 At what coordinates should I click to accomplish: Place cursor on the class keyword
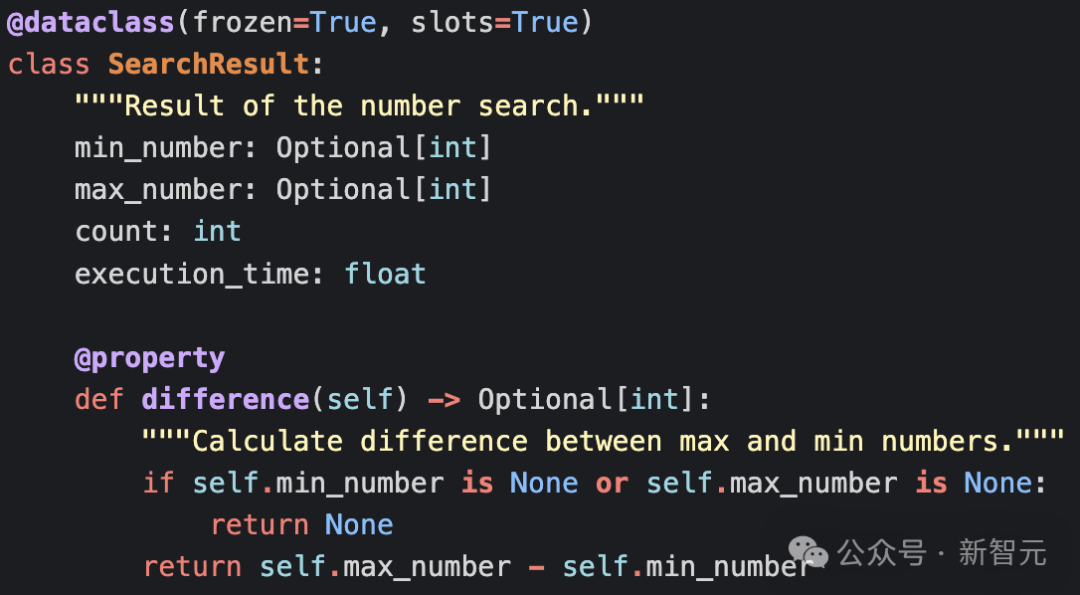(48, 64)
